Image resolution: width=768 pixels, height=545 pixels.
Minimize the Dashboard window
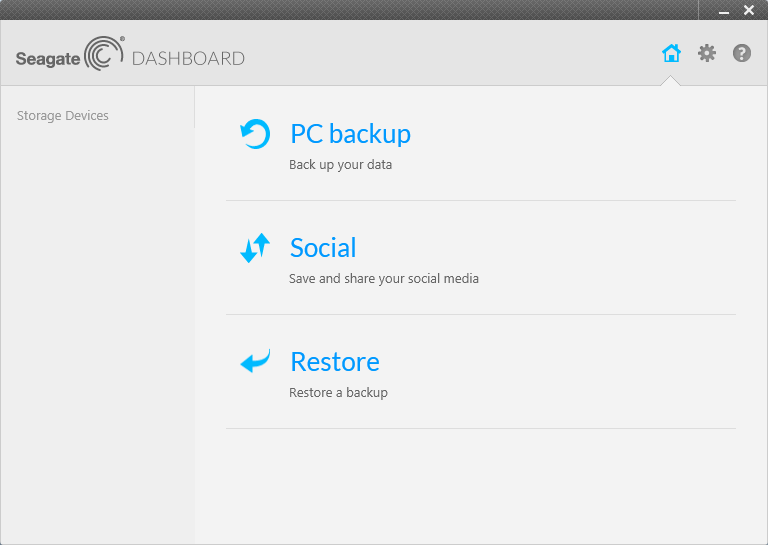[x=724, y=10]
